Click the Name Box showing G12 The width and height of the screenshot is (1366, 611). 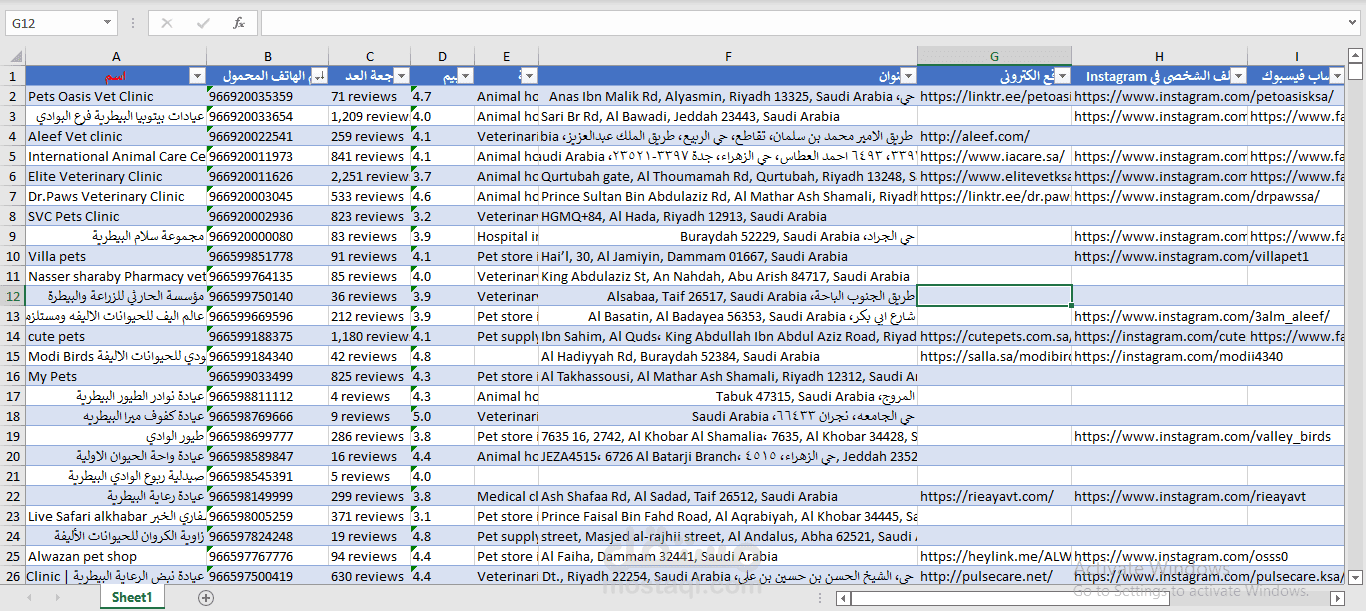point(52,23)
